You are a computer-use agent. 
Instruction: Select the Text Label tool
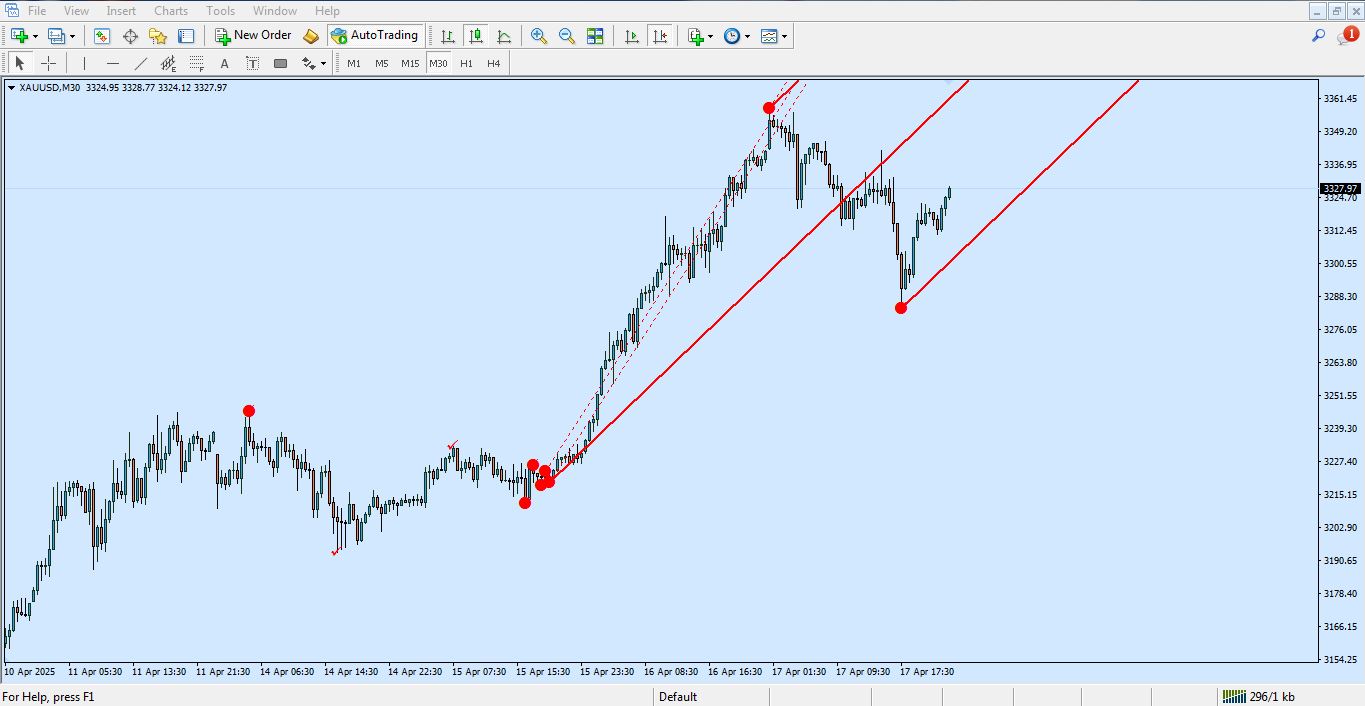[x=253, y=63]
